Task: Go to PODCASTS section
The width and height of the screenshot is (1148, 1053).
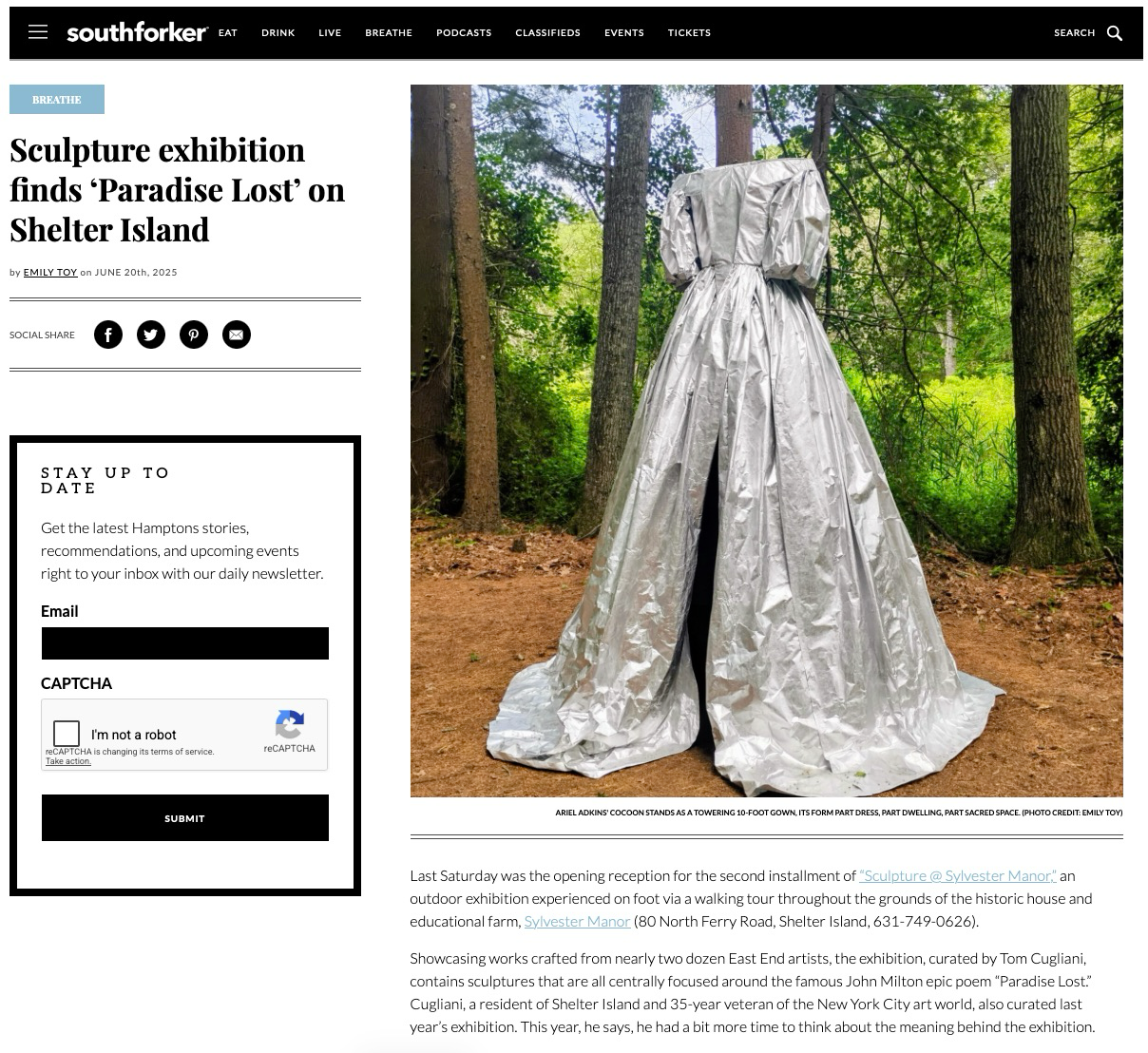Action: tap(464, 33)
